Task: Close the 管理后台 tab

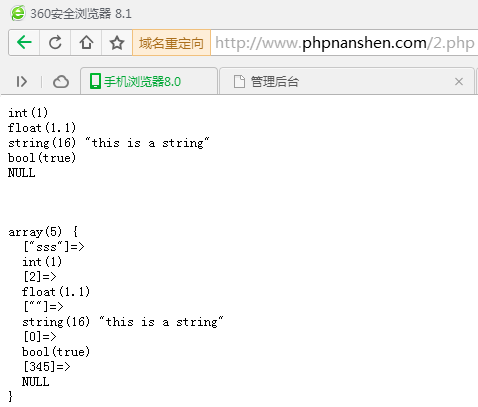Action: point(459,81)
